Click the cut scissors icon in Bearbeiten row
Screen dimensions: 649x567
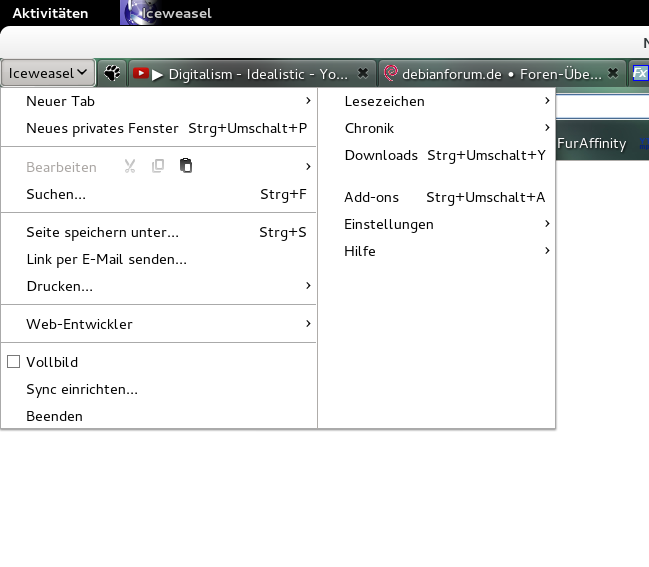[x=130, y=166]
